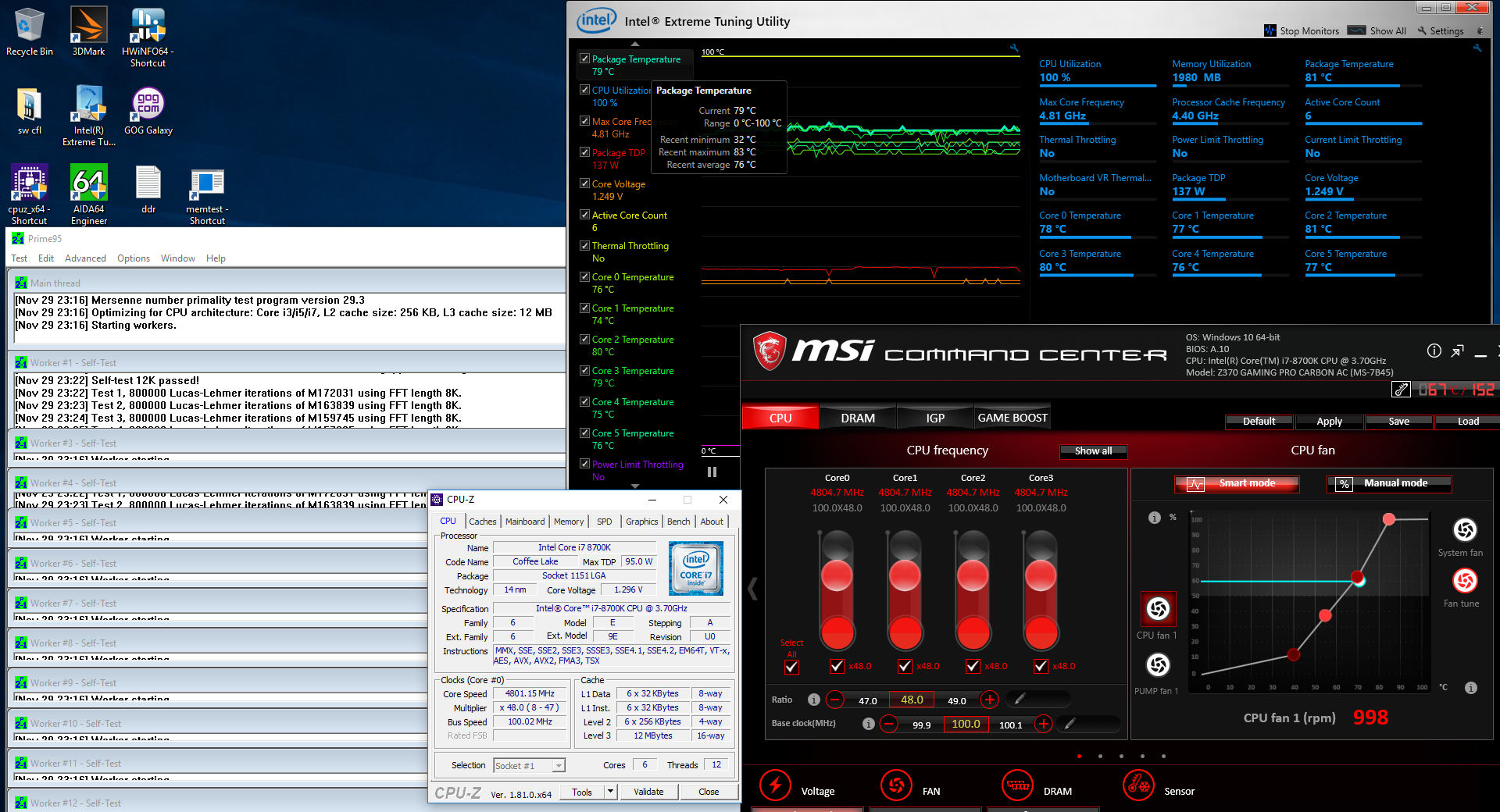The width and height of the screenshot is (1500, 812).
Task: Click the System fan icon
Action: coord(1465,530)
